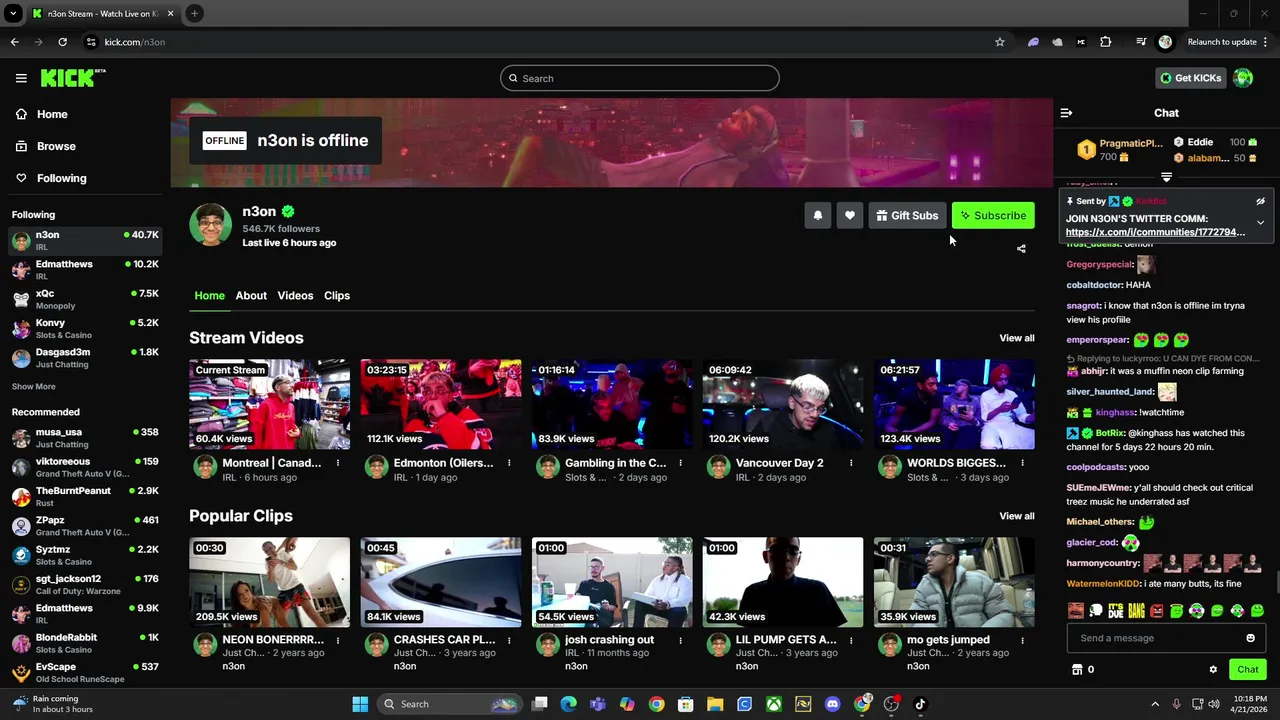The image size is (1280, 720).
Task: Open TikTok app from taskbar
Action: (920, 704)
